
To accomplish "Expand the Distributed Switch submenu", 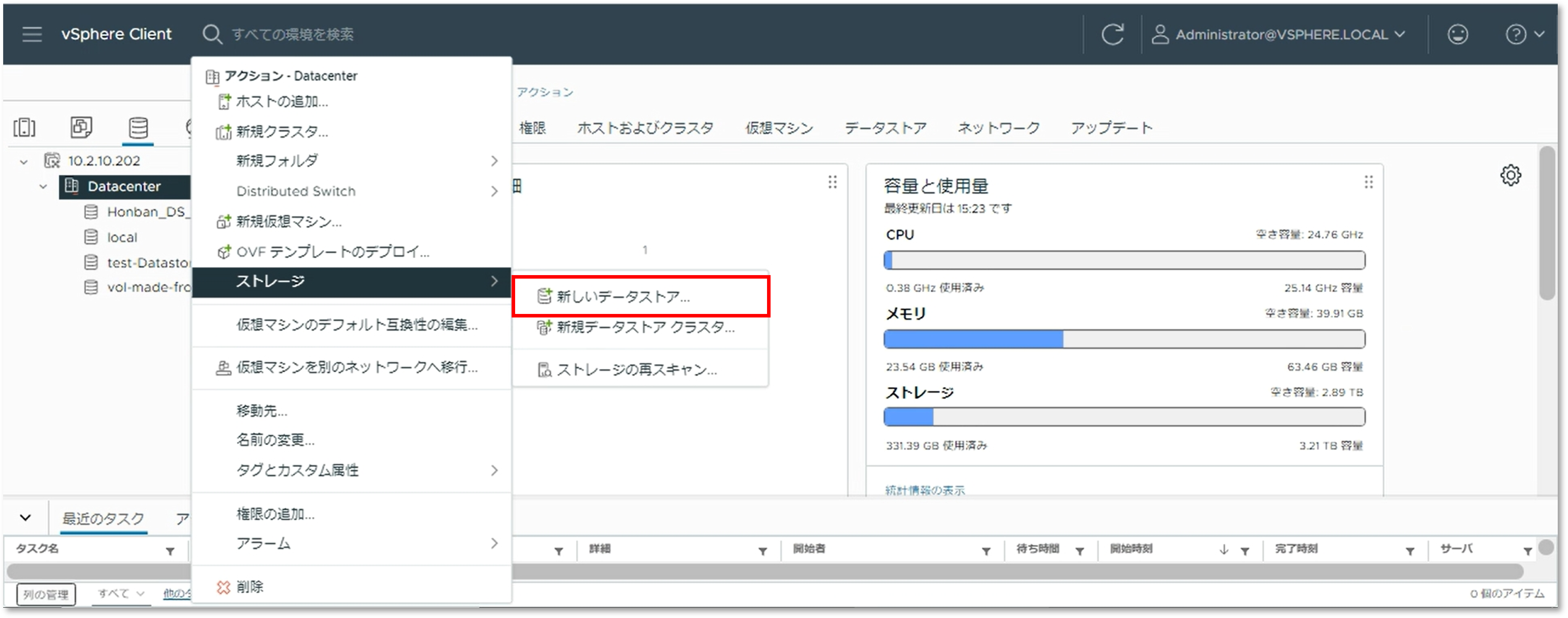I will (x=351, y=191).
